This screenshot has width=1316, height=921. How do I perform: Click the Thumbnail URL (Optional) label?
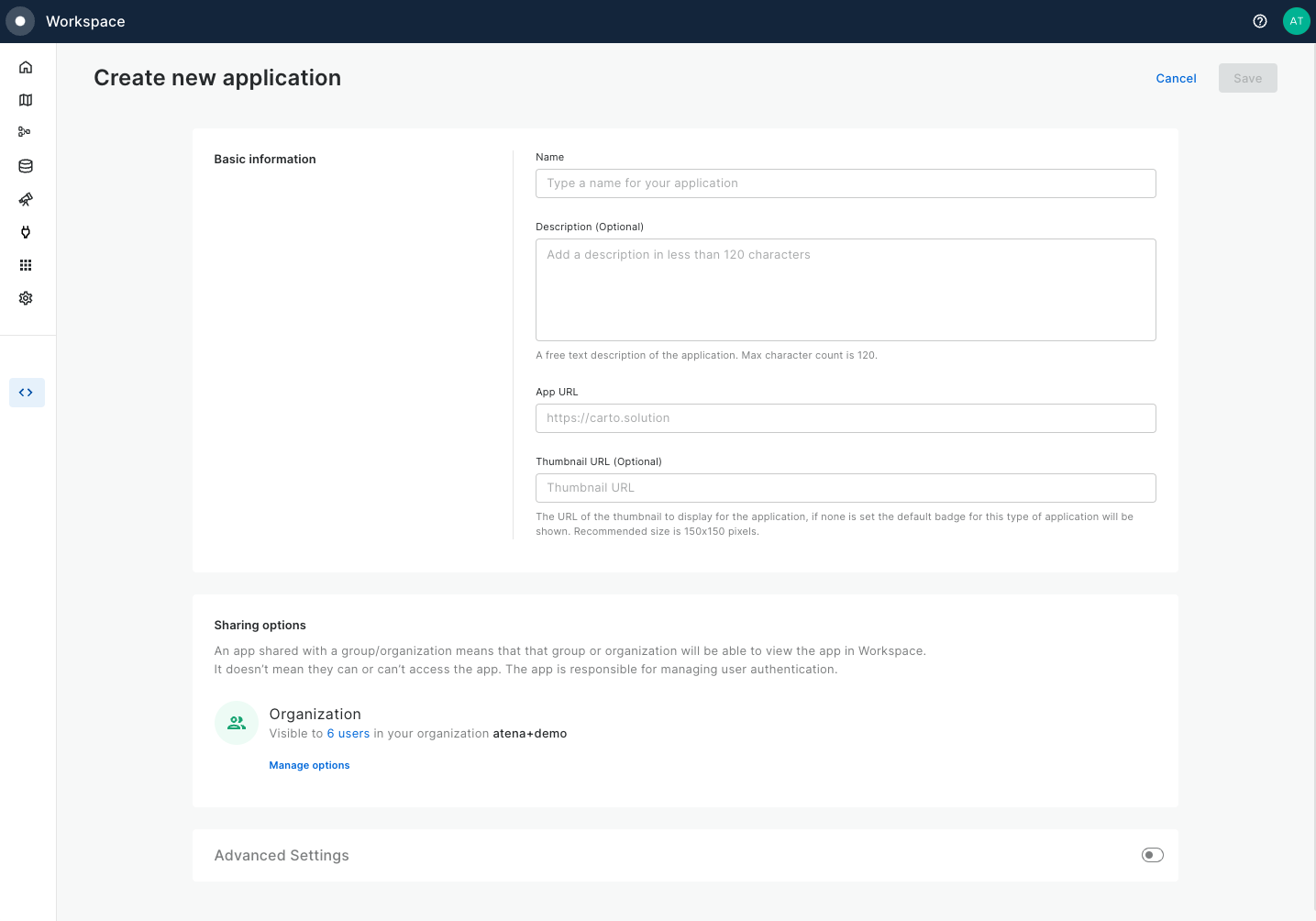click(x=599, y=461)
